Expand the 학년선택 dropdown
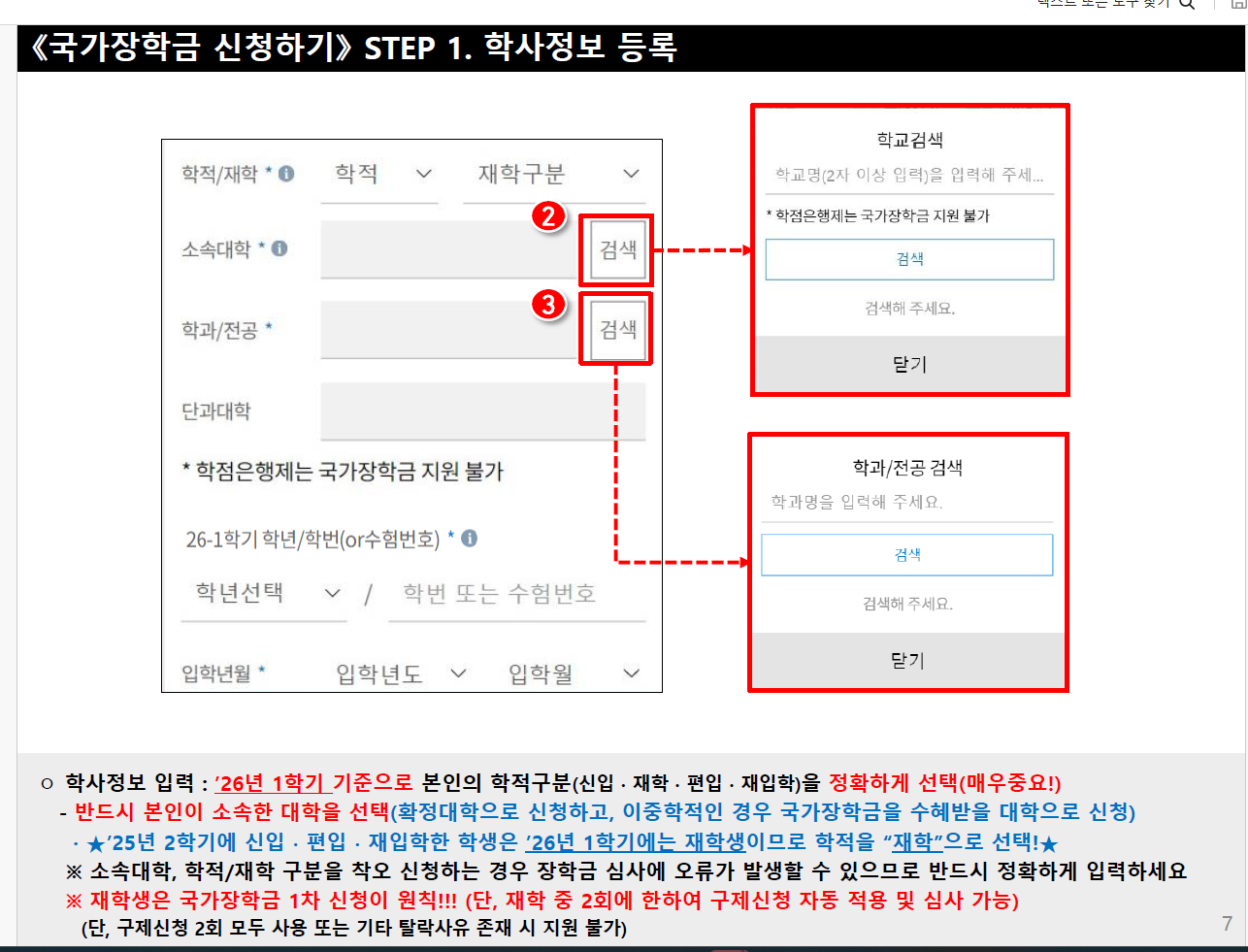The width and height of the screenshot is (1248, 952). pyautogui.click(x=262, y=592)
